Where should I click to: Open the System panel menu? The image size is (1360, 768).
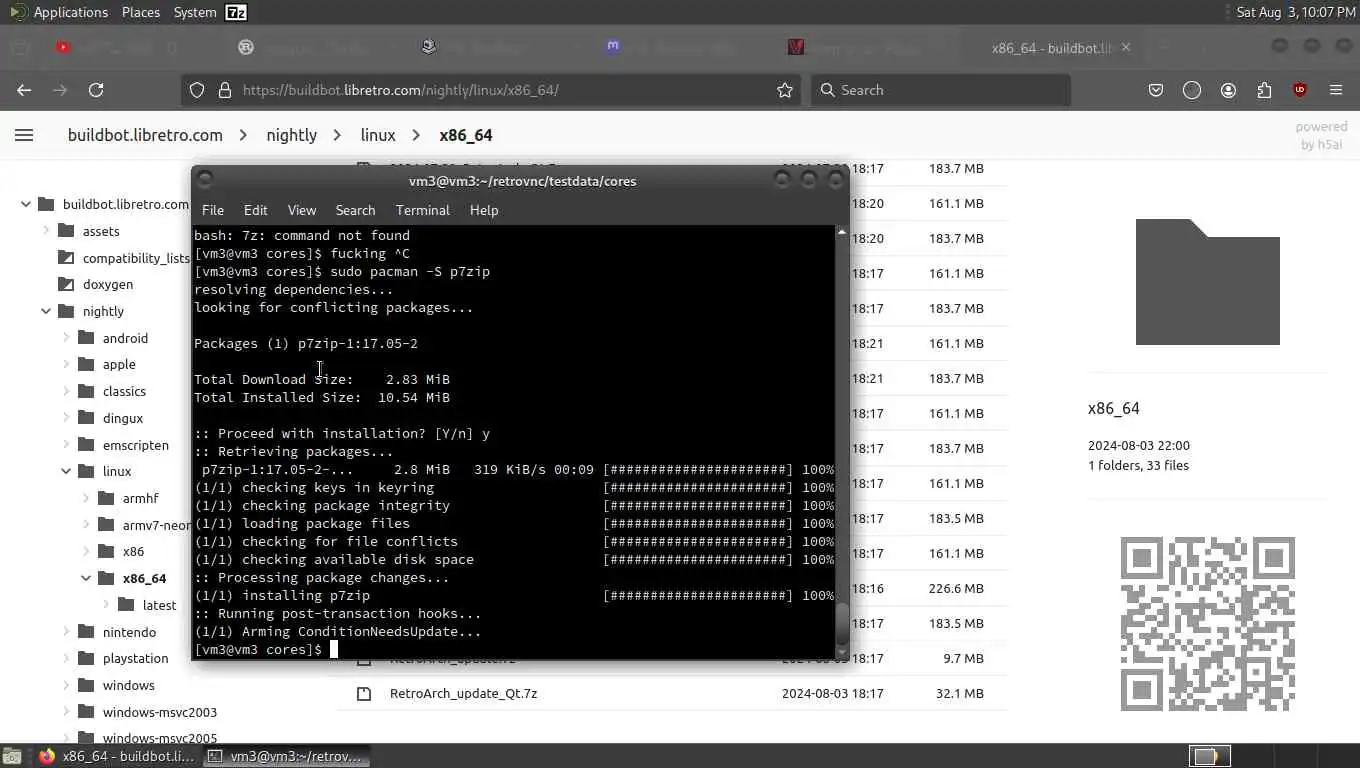[x=195, y=12]
